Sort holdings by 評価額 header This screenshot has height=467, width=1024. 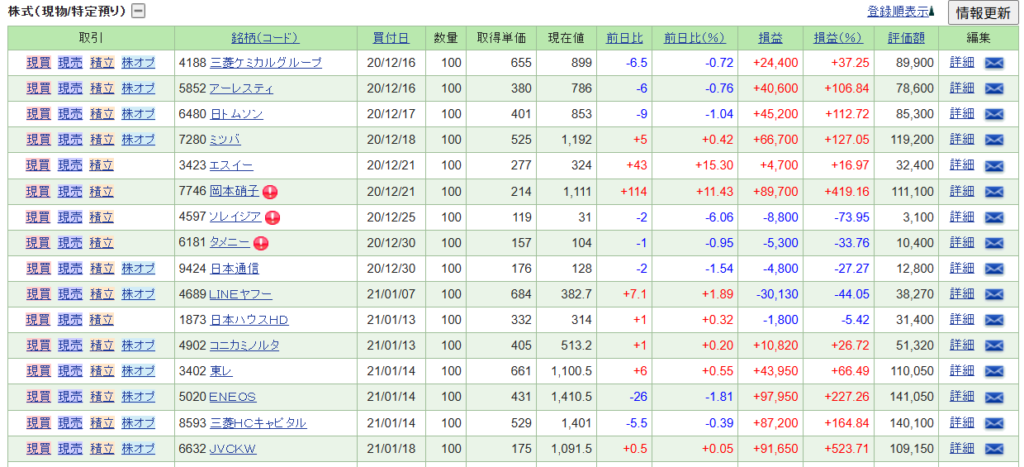click(907, 38)
